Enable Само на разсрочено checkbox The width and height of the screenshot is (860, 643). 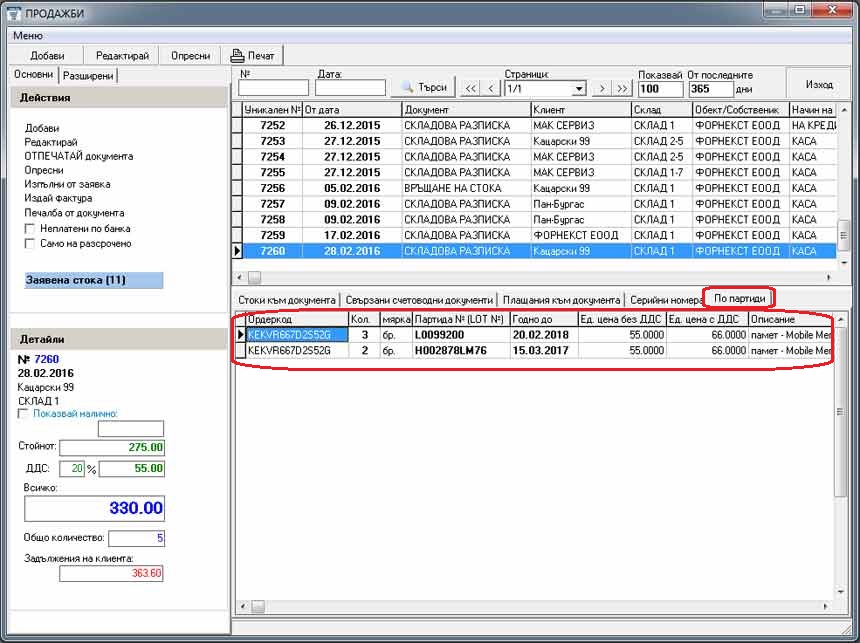click(30, 244)
